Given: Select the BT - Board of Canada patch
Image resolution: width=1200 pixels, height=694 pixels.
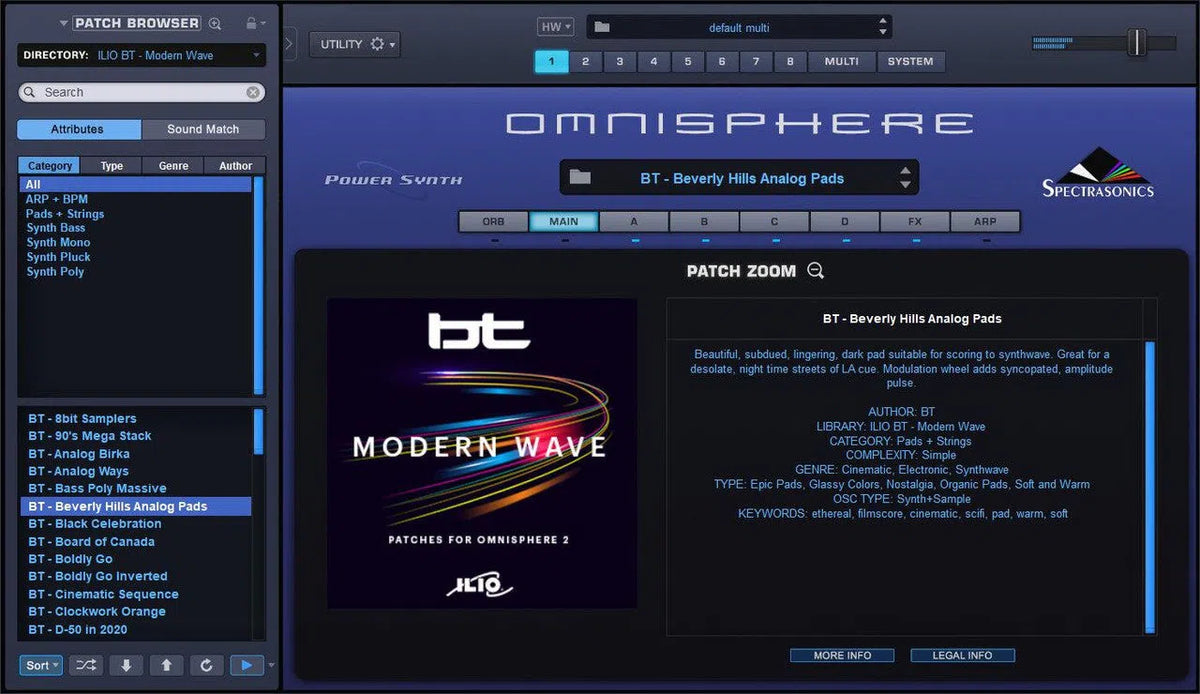Looking at the screenshot, I should (91, 541).
